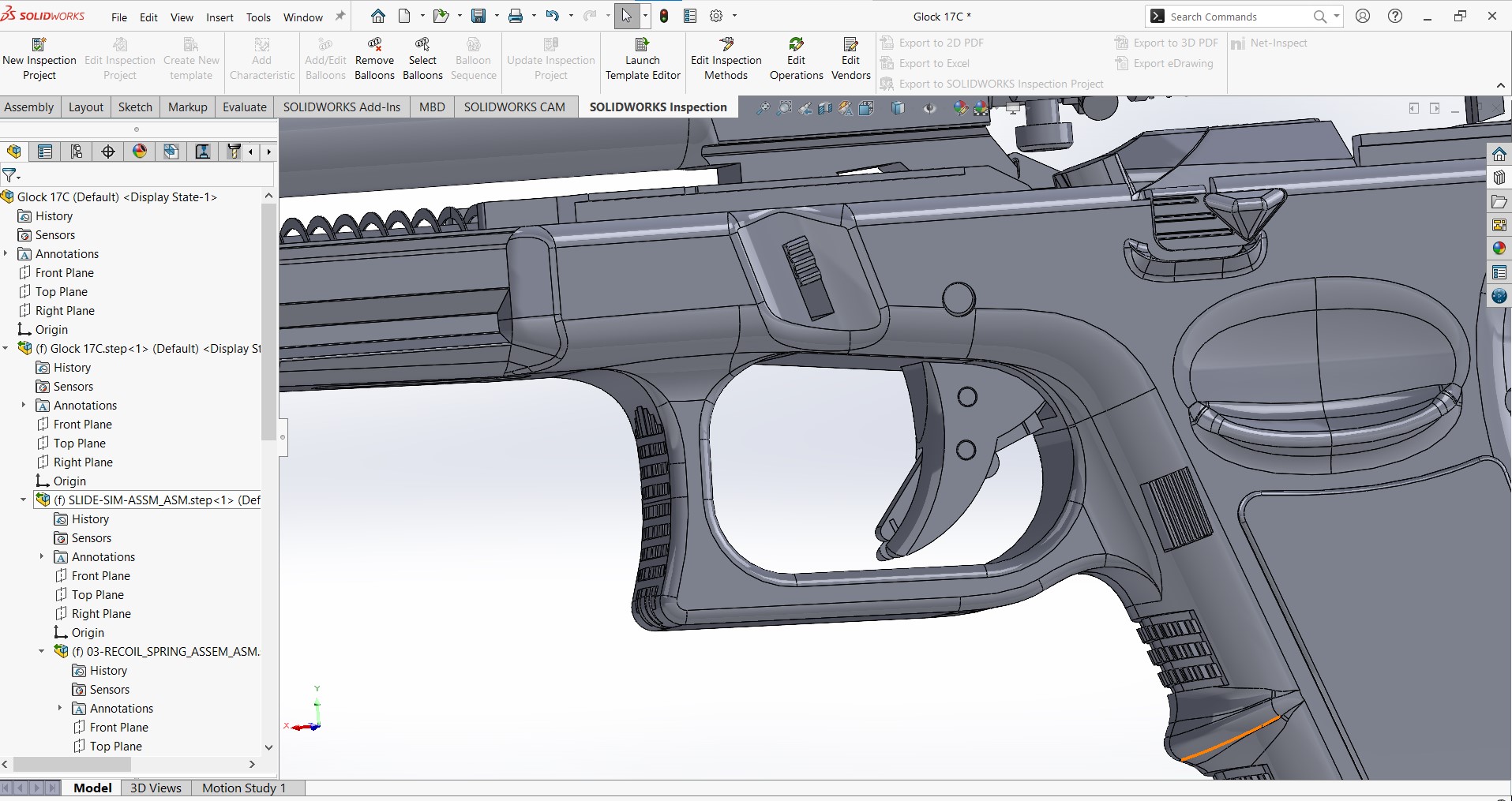Open the File menu
The image size is (1512, 801).
[x=119, y=17]
